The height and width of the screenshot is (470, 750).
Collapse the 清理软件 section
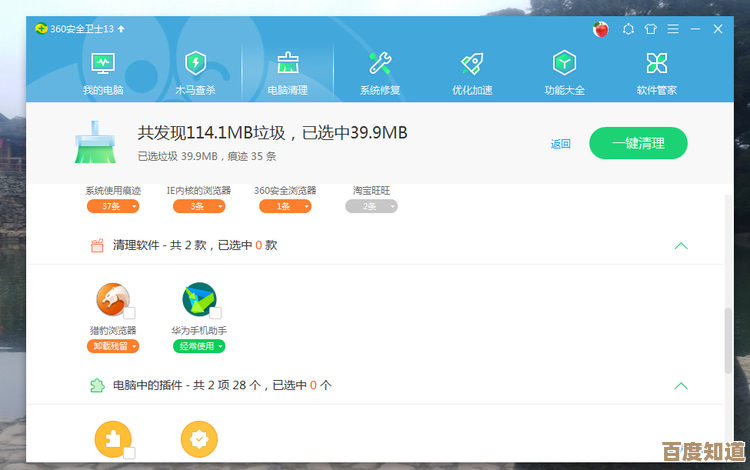click(681, 245)
